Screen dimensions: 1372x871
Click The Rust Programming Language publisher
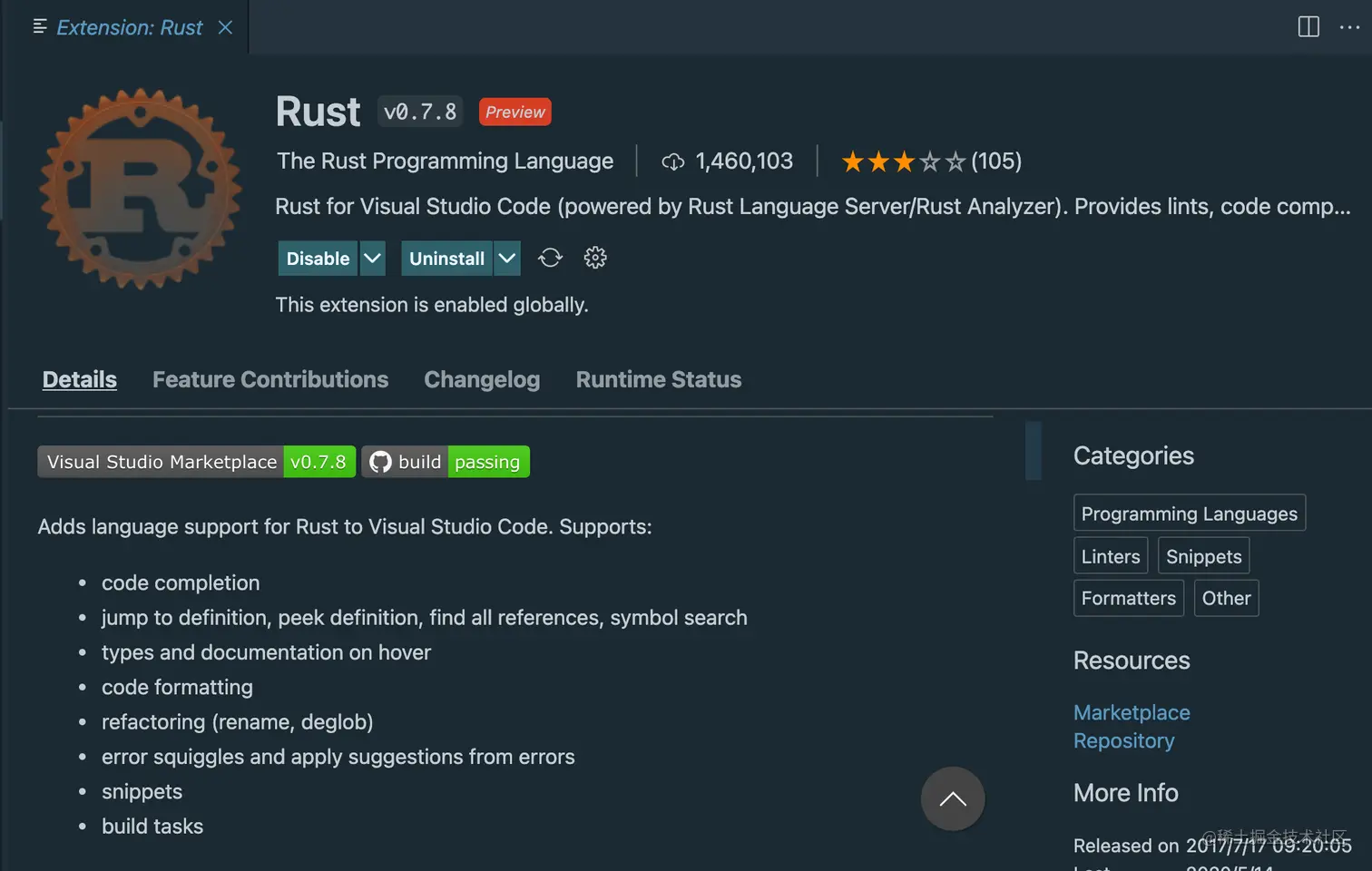(x=445, y=161)
